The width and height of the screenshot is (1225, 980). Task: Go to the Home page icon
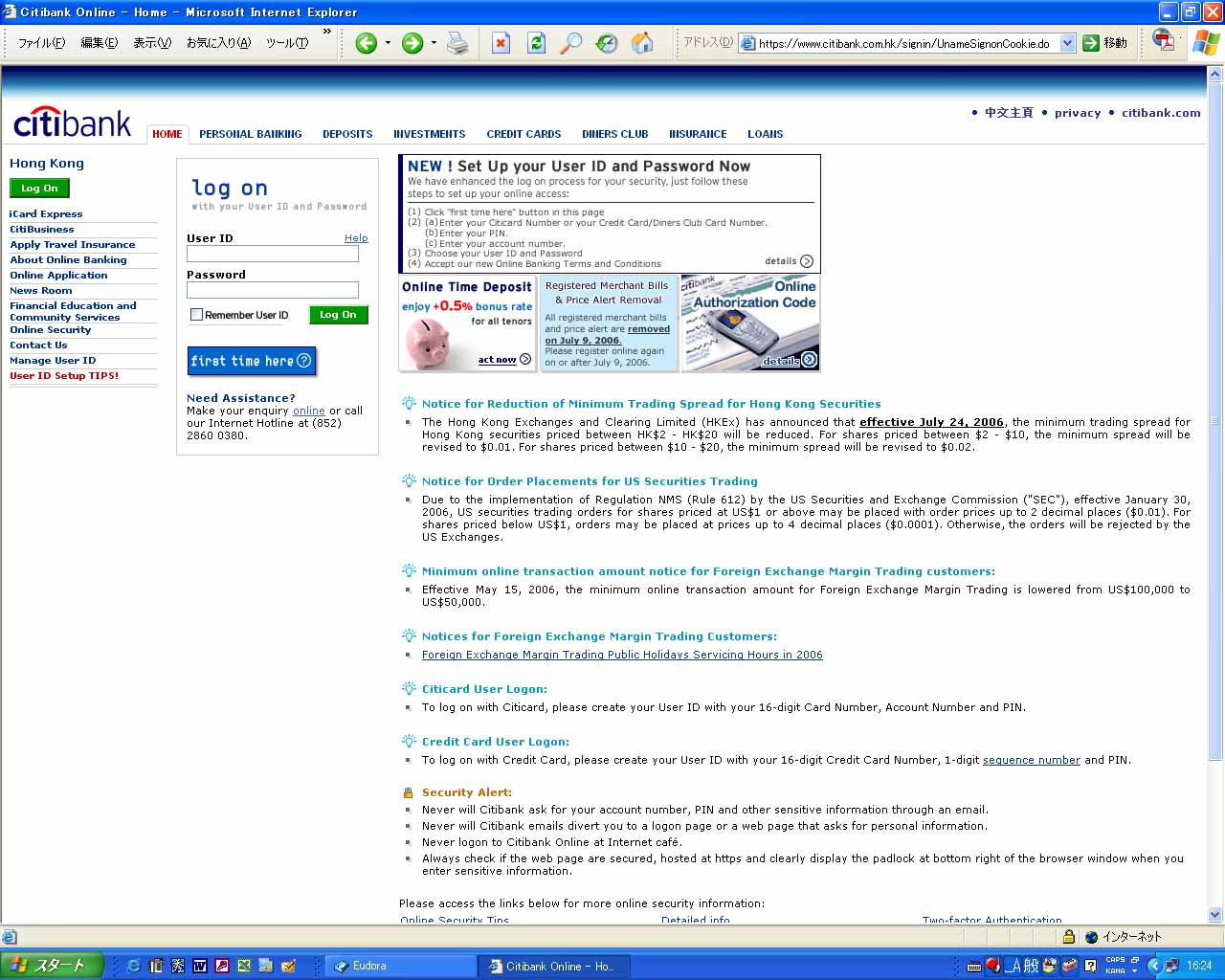click(642, 43)
